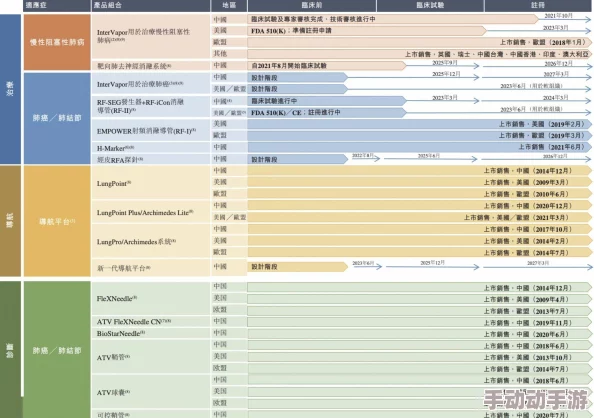Click status bar 自2021年8月開始臨床試驗
The width and height of the screenshot is (594, 418).
(x=327, y=66)
